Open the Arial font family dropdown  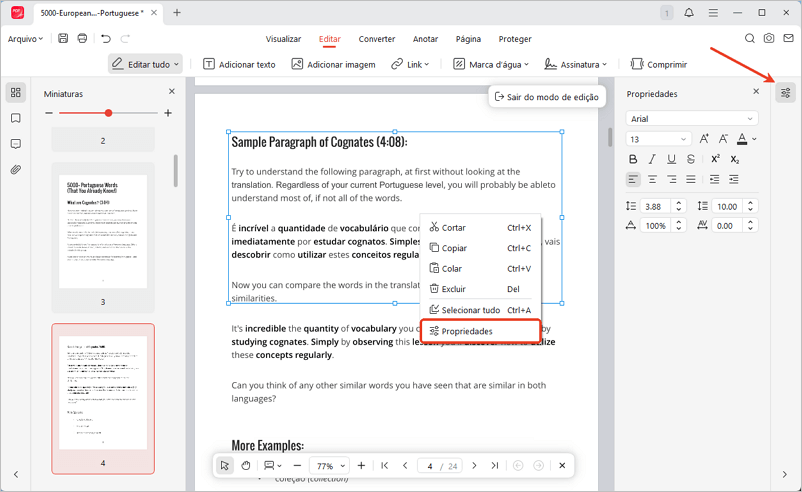(x=691, y=119)
